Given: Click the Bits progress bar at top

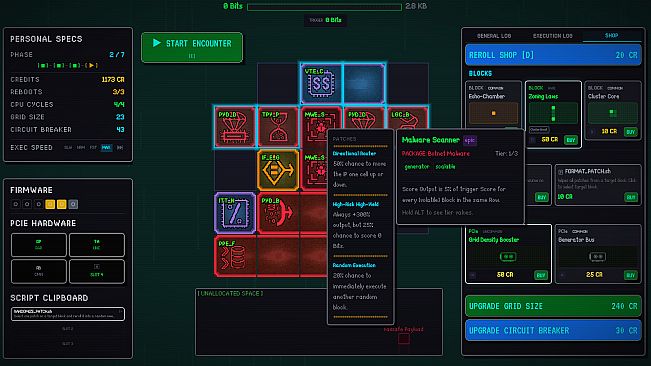Looking at the screenshot, I should 324,7.
